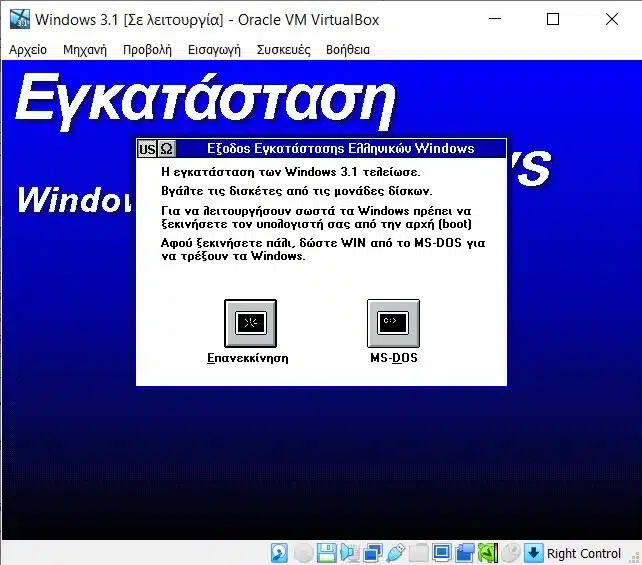The width and height of the screenshot is (642, 565).
Task: Click the MS-DOS text label
Action: pyautogui.click(x=393, y=358)
